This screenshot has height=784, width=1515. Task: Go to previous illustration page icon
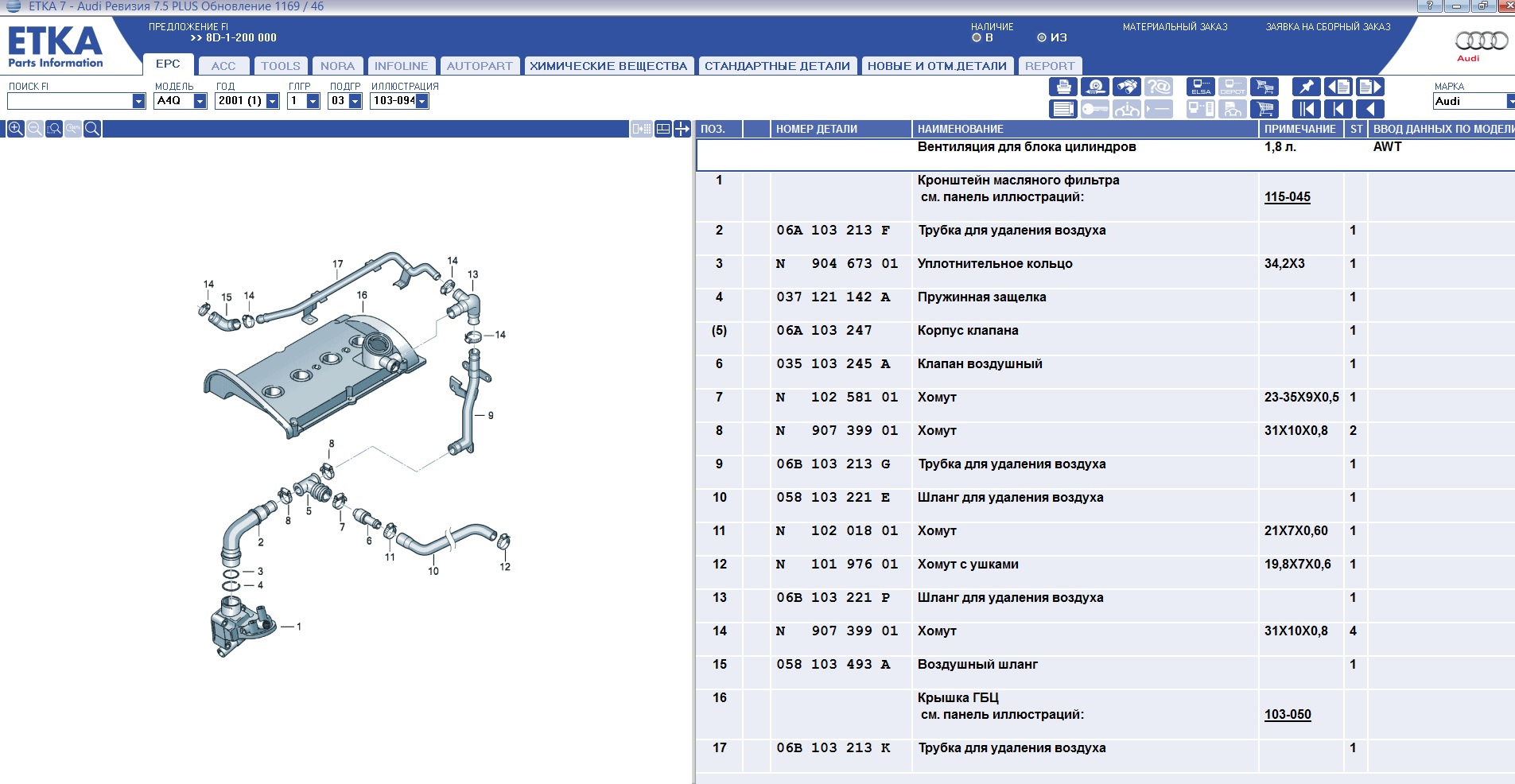[x=1338, y=87]
